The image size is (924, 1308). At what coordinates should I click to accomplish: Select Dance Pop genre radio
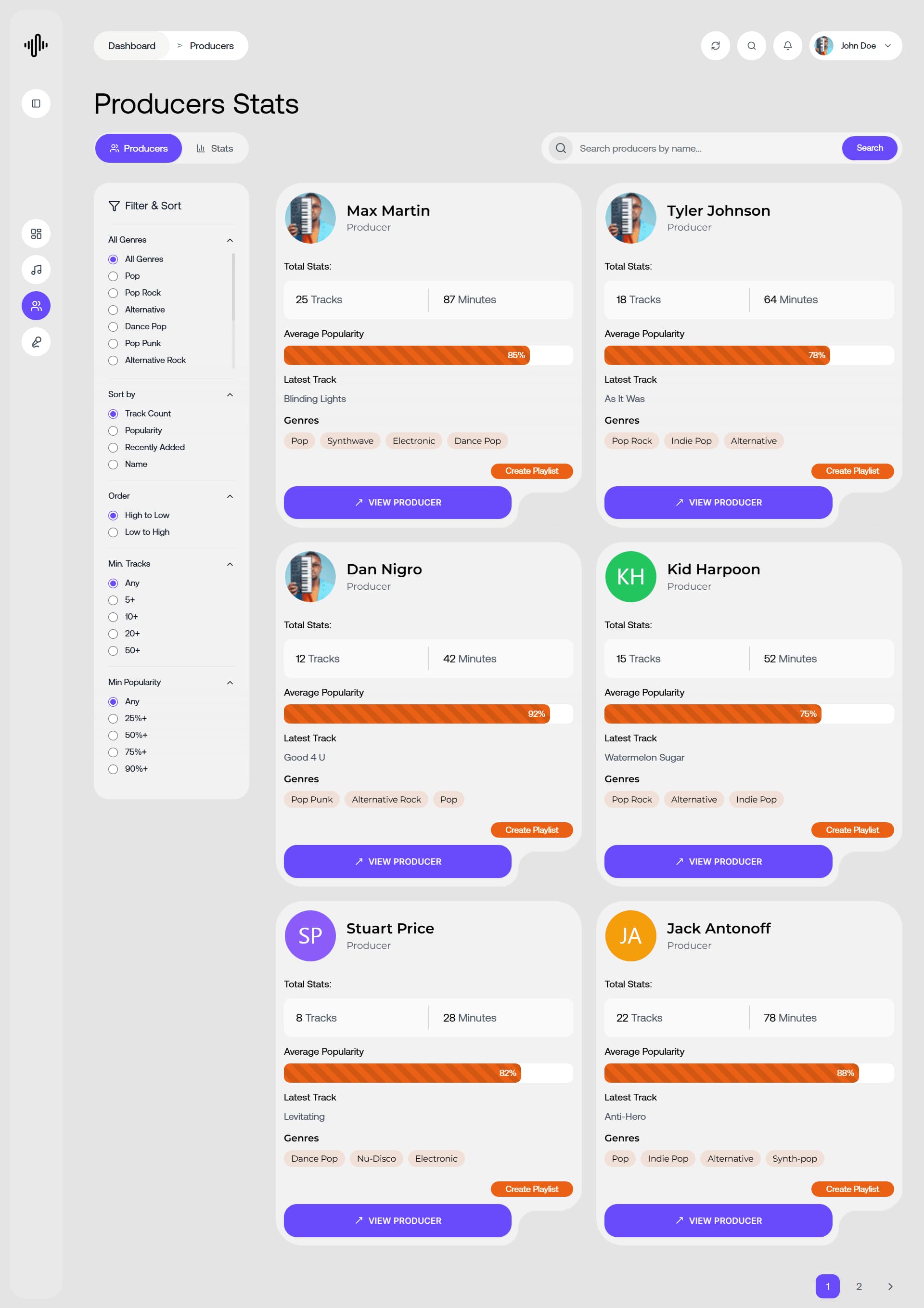tap(113, 326)
